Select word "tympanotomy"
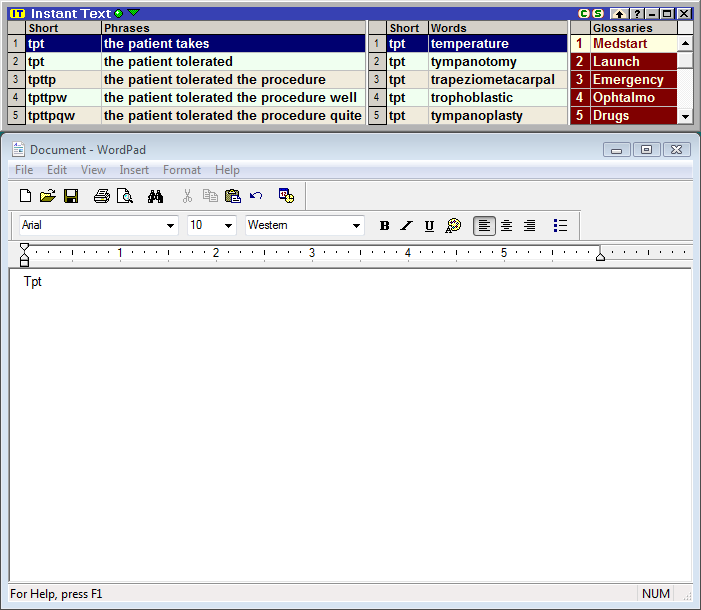This screenshot has height=610, width=701. coord(498,61)
